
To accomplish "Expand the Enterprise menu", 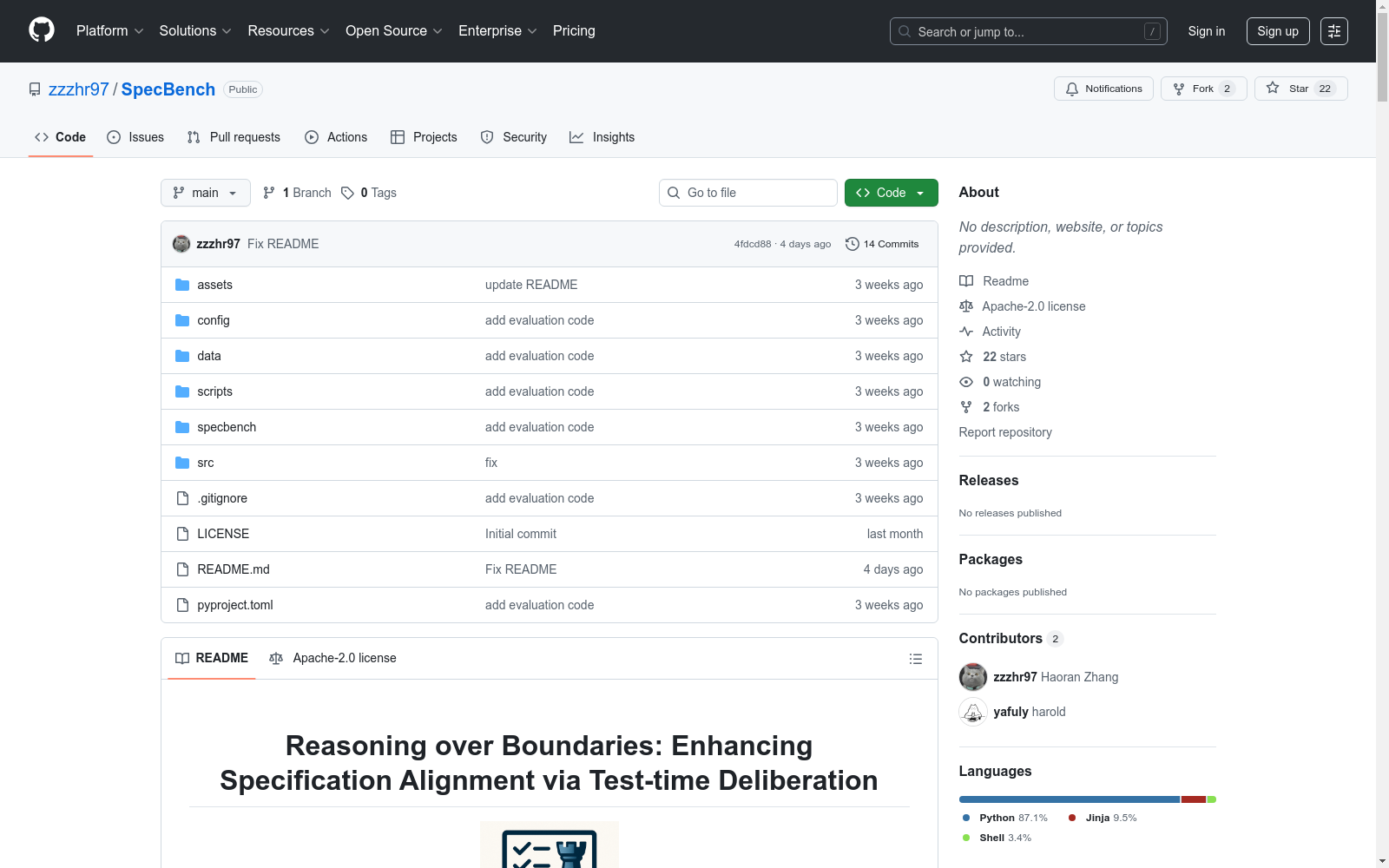I will coord(498,30).
